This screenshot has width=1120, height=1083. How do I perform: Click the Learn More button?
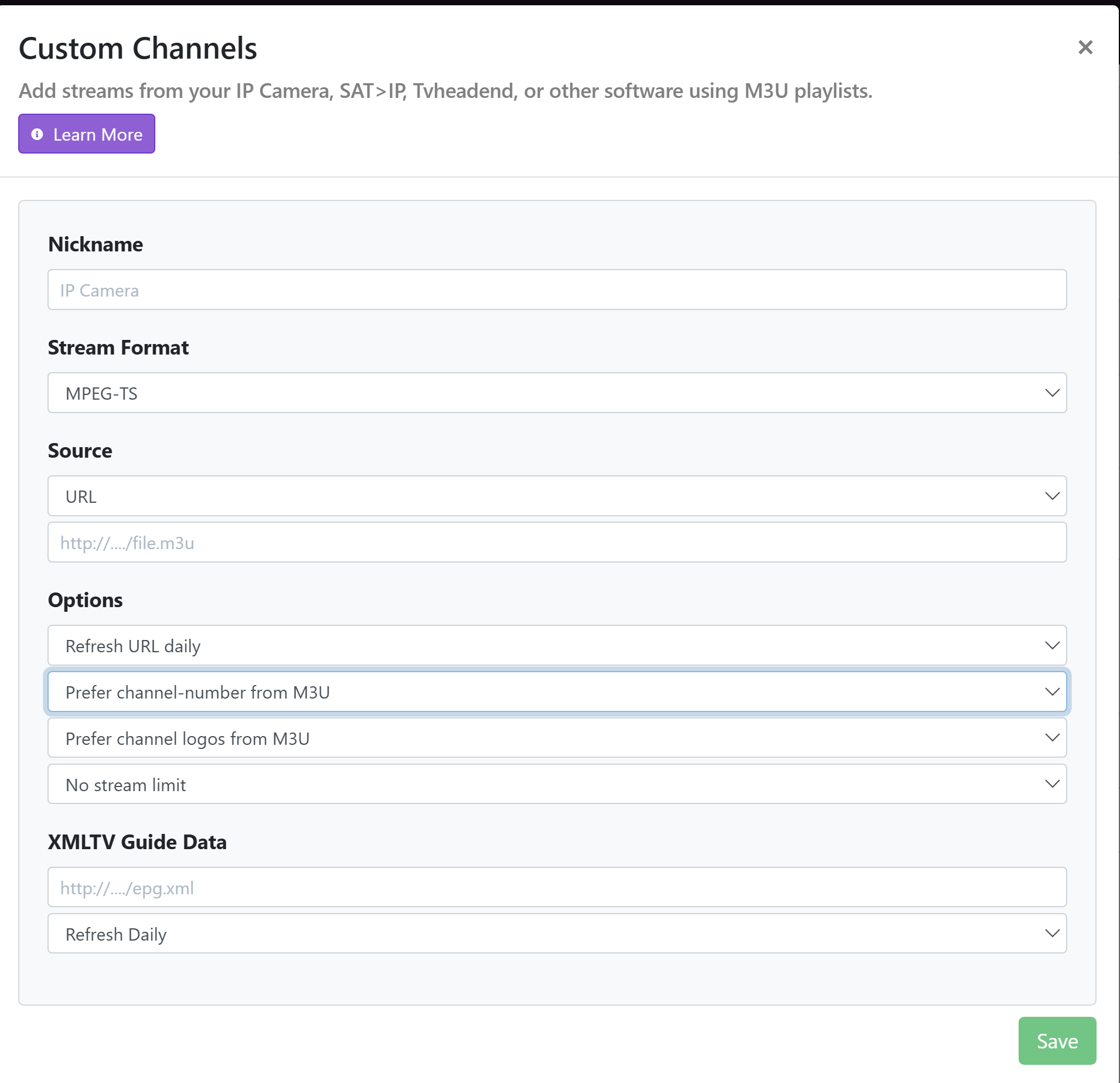(x=86, y=134)
